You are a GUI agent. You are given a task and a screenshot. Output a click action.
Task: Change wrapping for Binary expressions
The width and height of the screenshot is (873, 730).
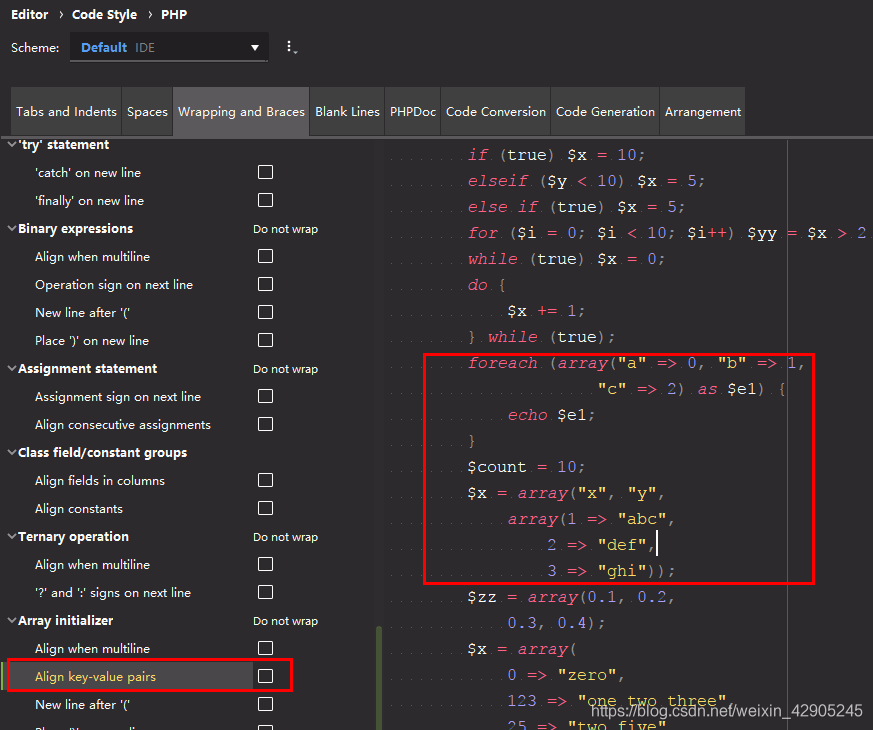[x=286, y=228]
